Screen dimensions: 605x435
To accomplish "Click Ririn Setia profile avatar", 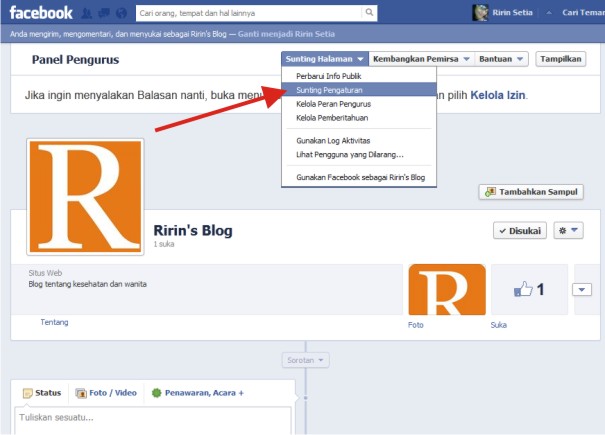I will click(480, 13).
